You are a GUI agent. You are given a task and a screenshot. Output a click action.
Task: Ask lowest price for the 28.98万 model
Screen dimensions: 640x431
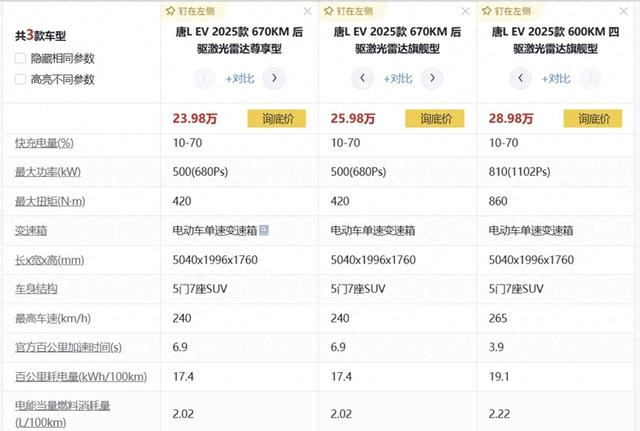click(x=593, y=118)
